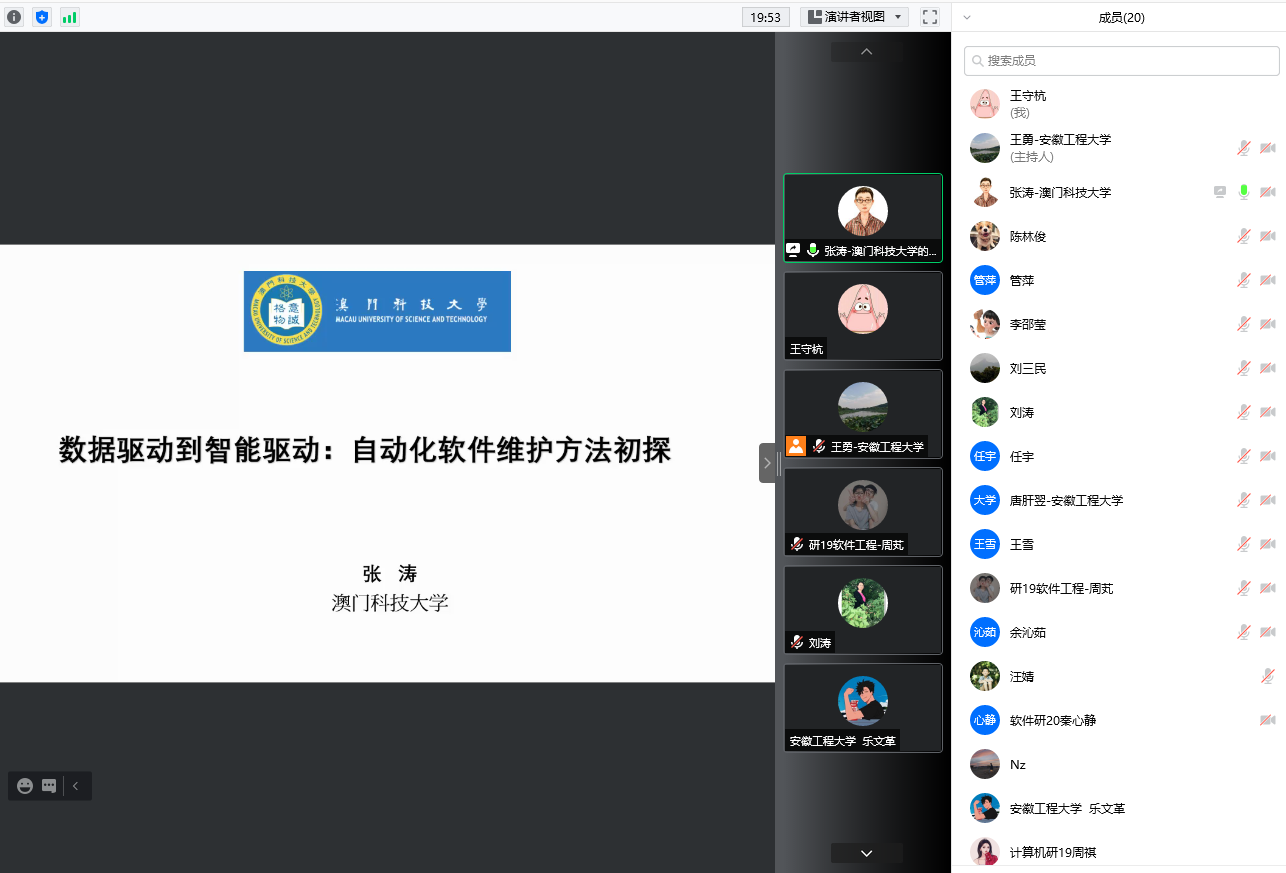Click 李邵莹's avatar in member list
1286x873 pixels.
[985, 324]
